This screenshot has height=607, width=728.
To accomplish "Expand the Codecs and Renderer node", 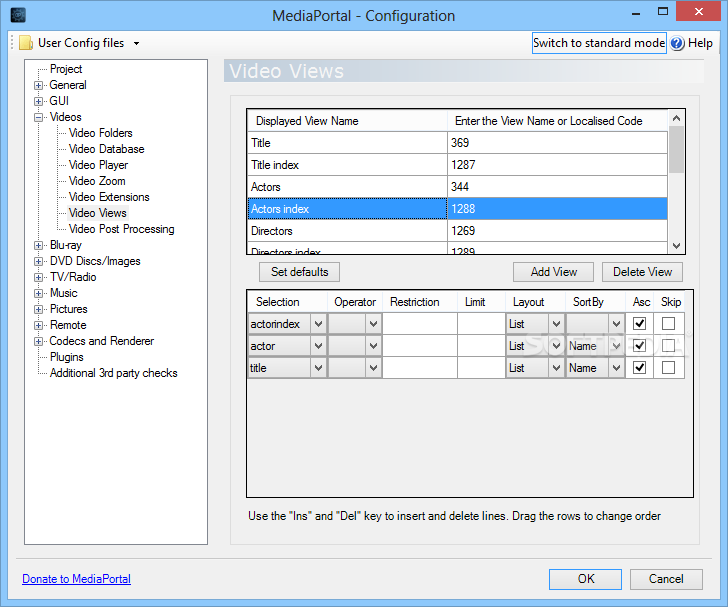I will [x=39, y=341].
